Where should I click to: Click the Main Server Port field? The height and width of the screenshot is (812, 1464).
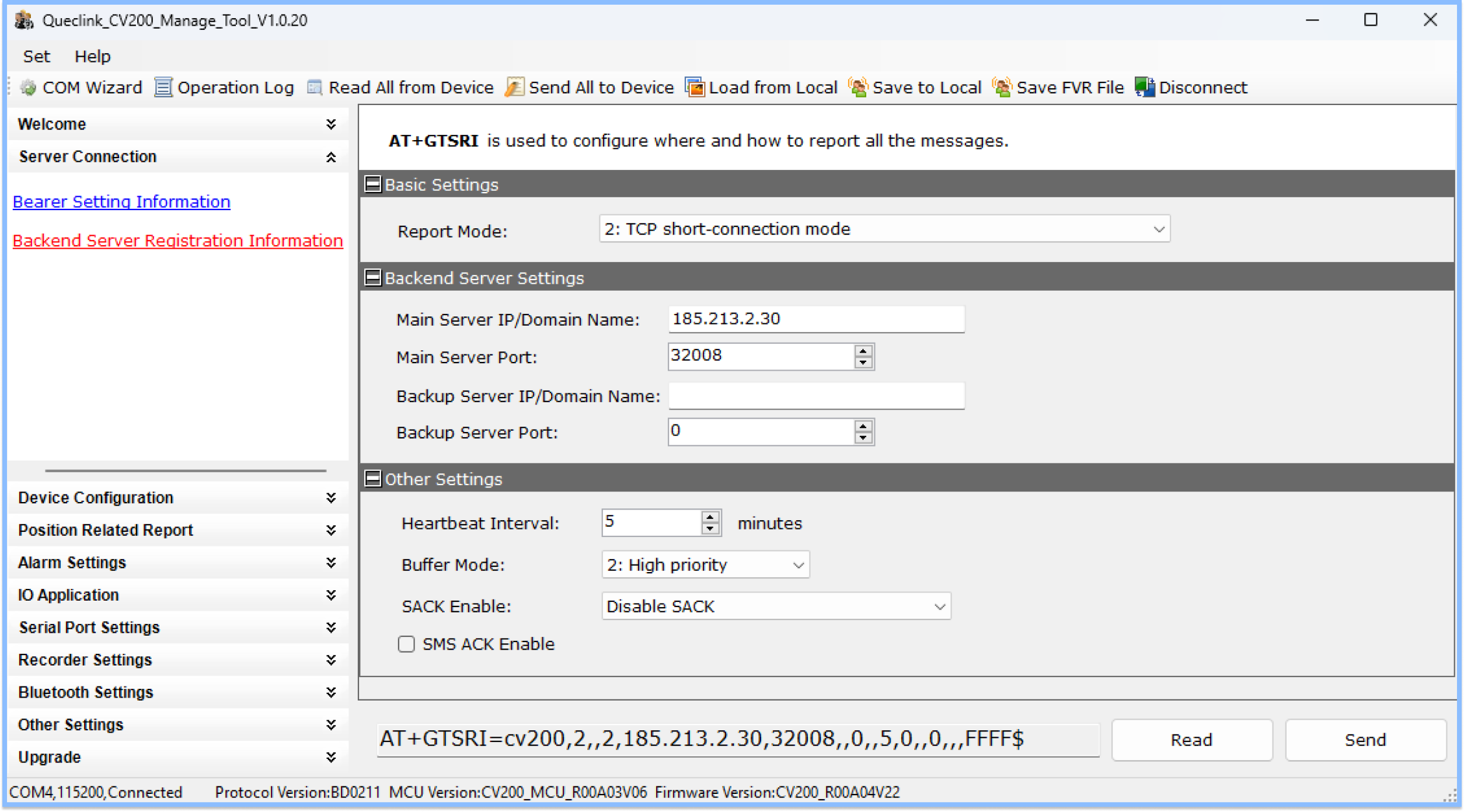(x=761, y=356)
